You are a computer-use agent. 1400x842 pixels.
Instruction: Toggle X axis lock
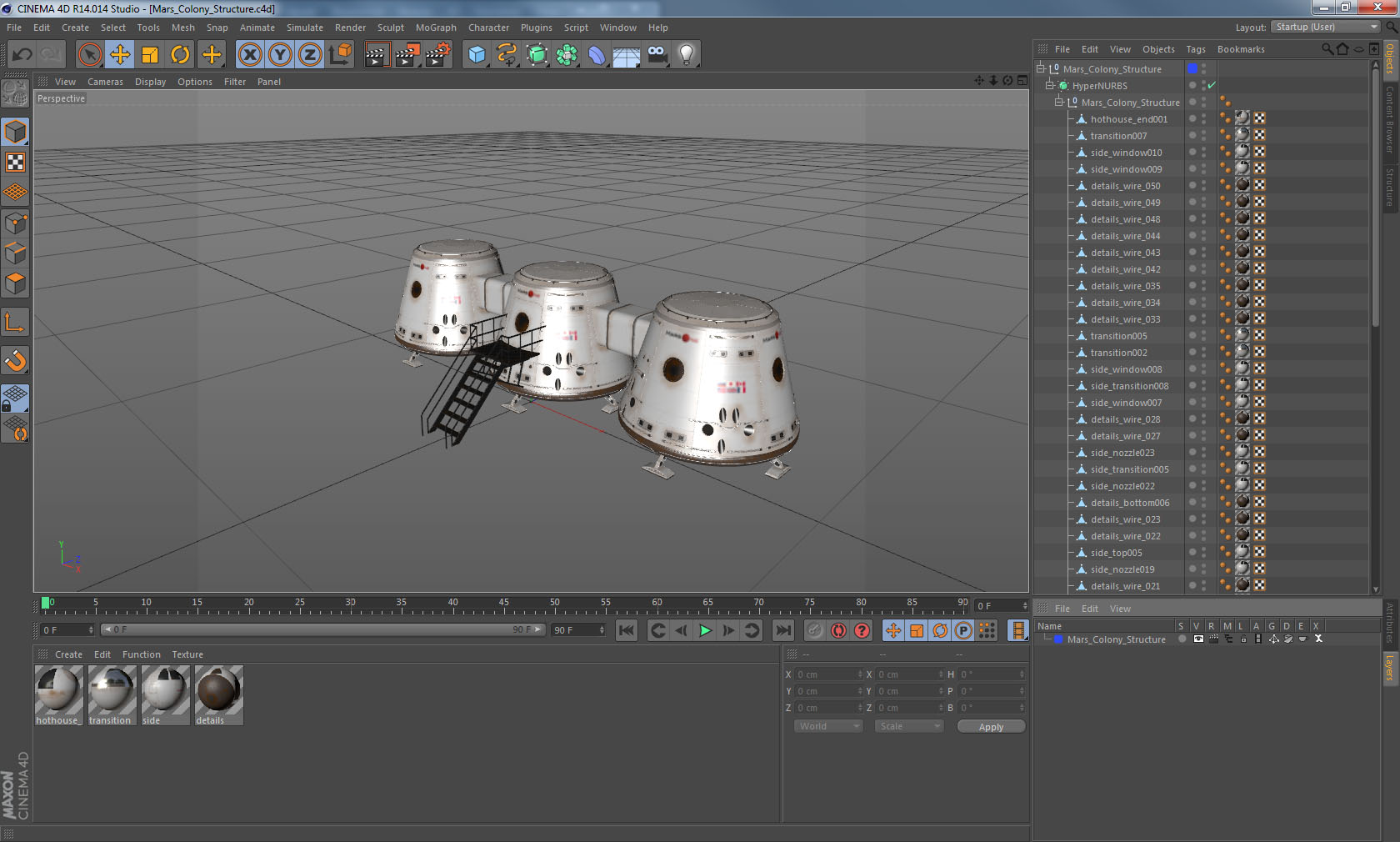tap(250, 55)
